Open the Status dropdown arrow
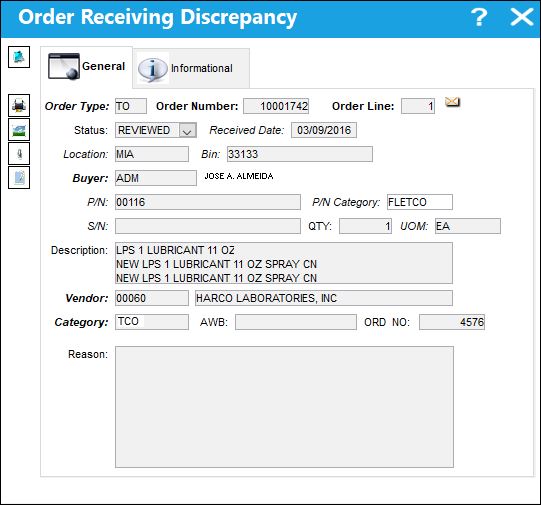 click(x=188, y=130)
